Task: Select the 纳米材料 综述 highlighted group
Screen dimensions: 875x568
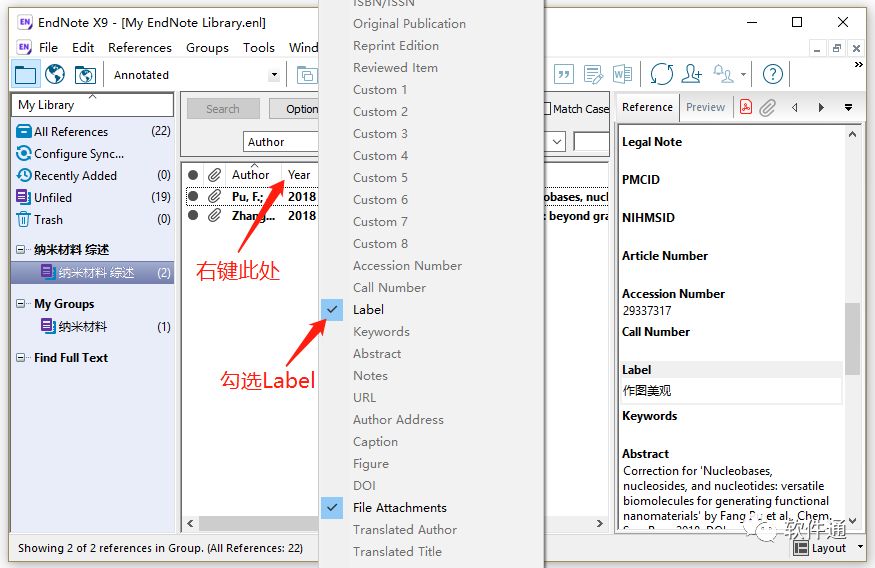Action: [93, 272]
